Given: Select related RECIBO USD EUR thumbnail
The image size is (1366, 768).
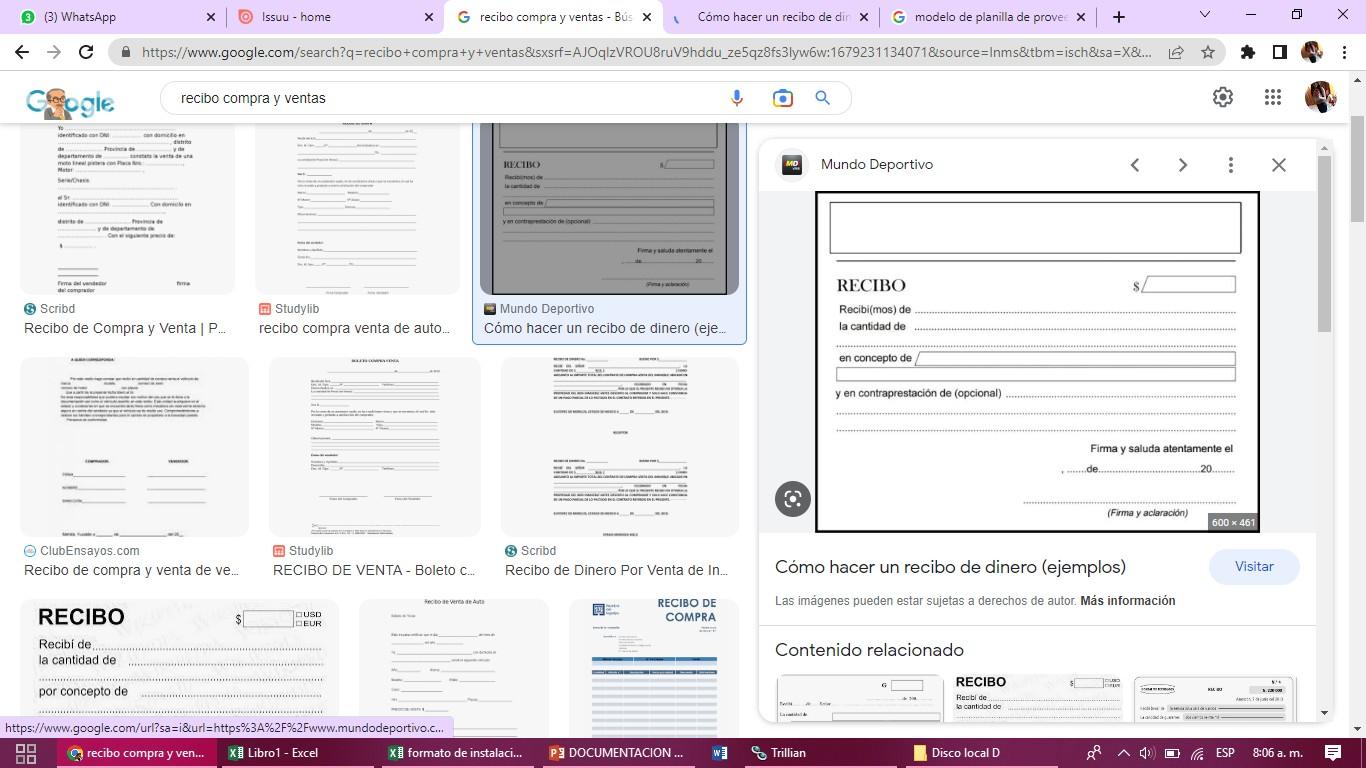Looking at the screenshot, I should (x=1038, y=698).
